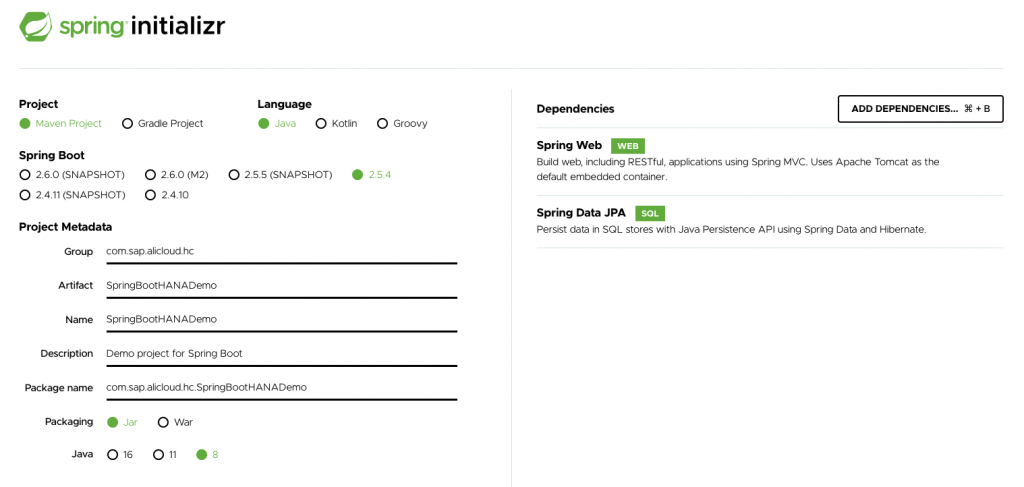Choose Kotlin as the language
1024x487 pixels.
[337, 123]
